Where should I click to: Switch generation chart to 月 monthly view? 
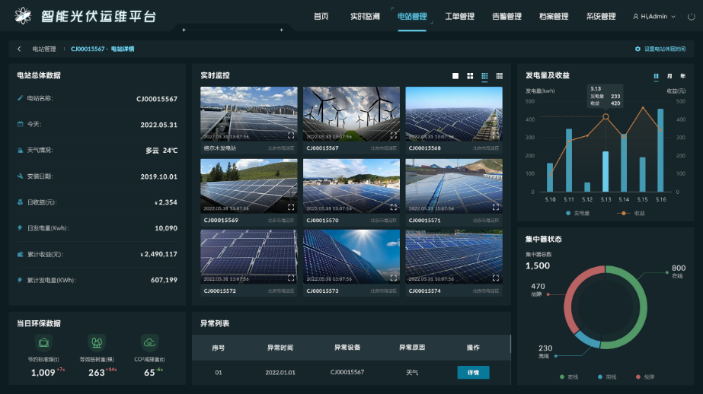point(669,76)
